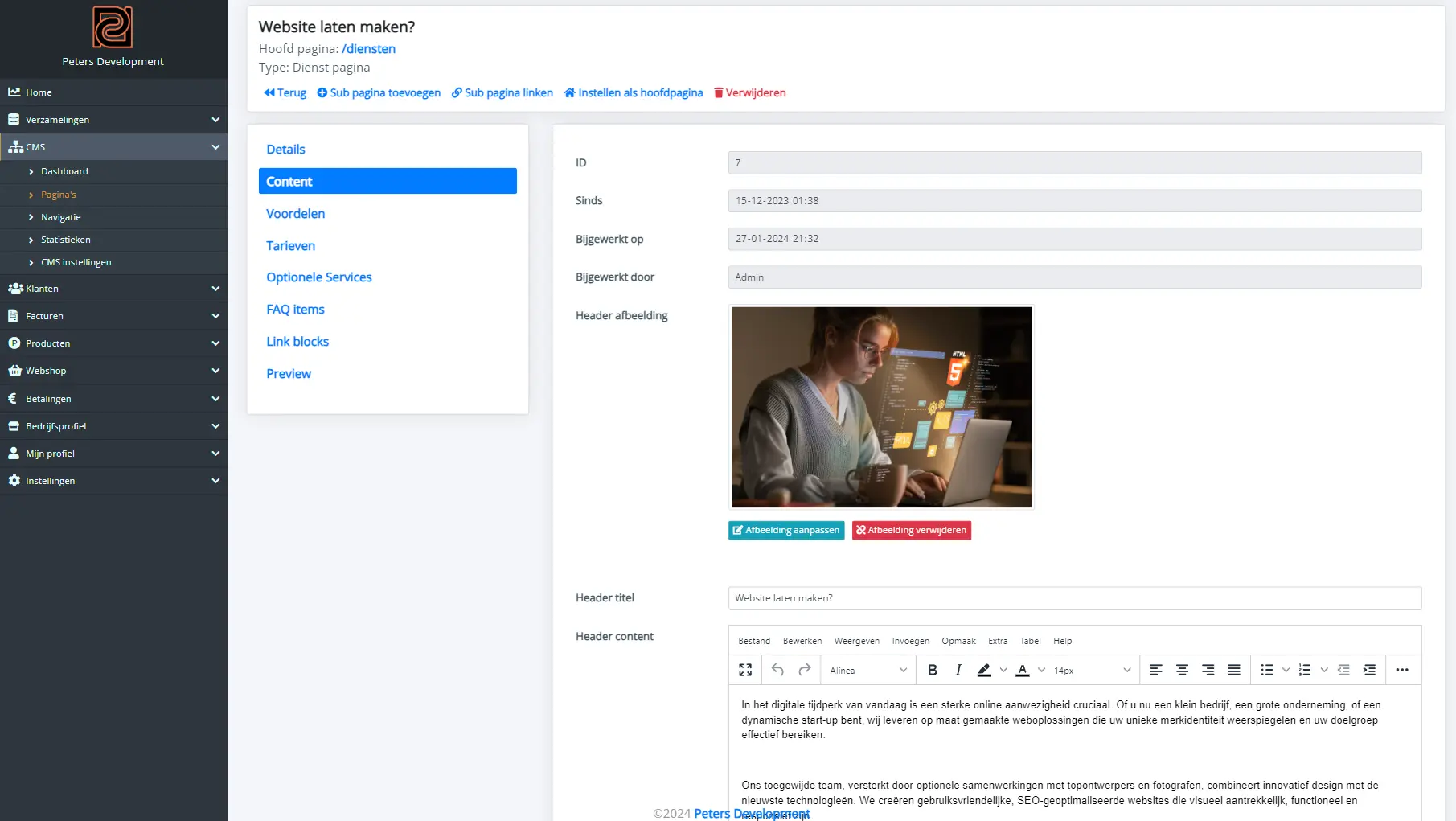Select the Betalingen euro icon
The image size is (1456, 821).
[14, 398]
